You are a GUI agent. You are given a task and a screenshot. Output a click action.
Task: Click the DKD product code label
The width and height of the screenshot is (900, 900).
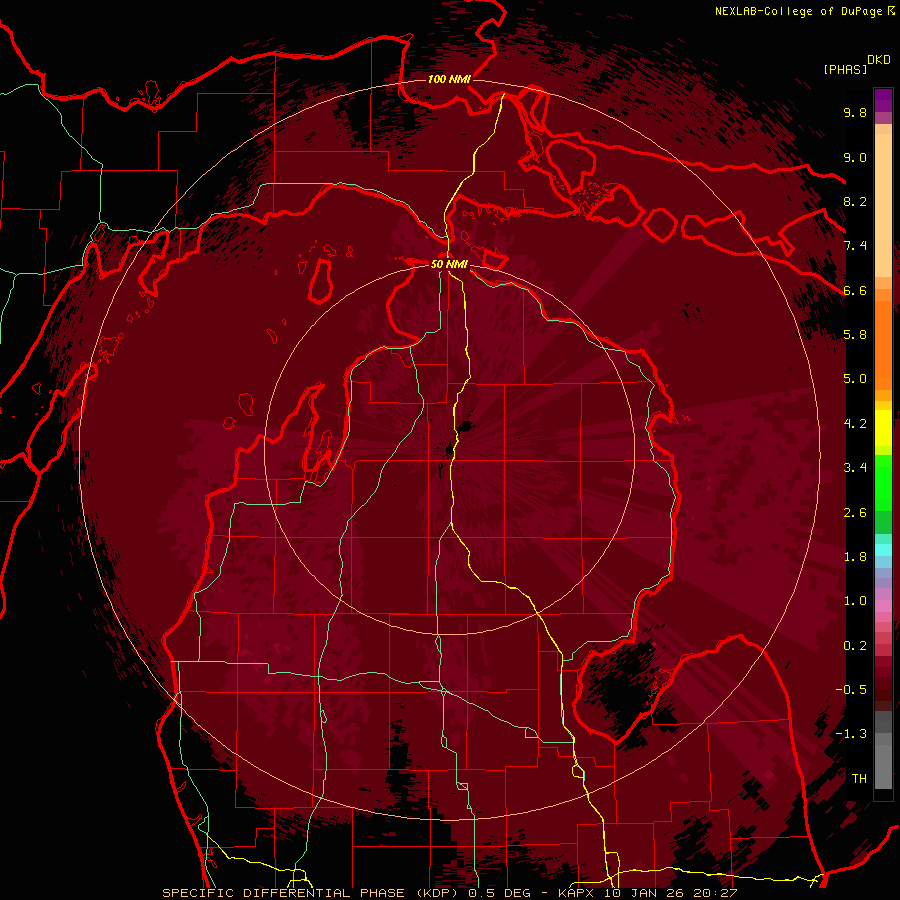coord(879,59)
